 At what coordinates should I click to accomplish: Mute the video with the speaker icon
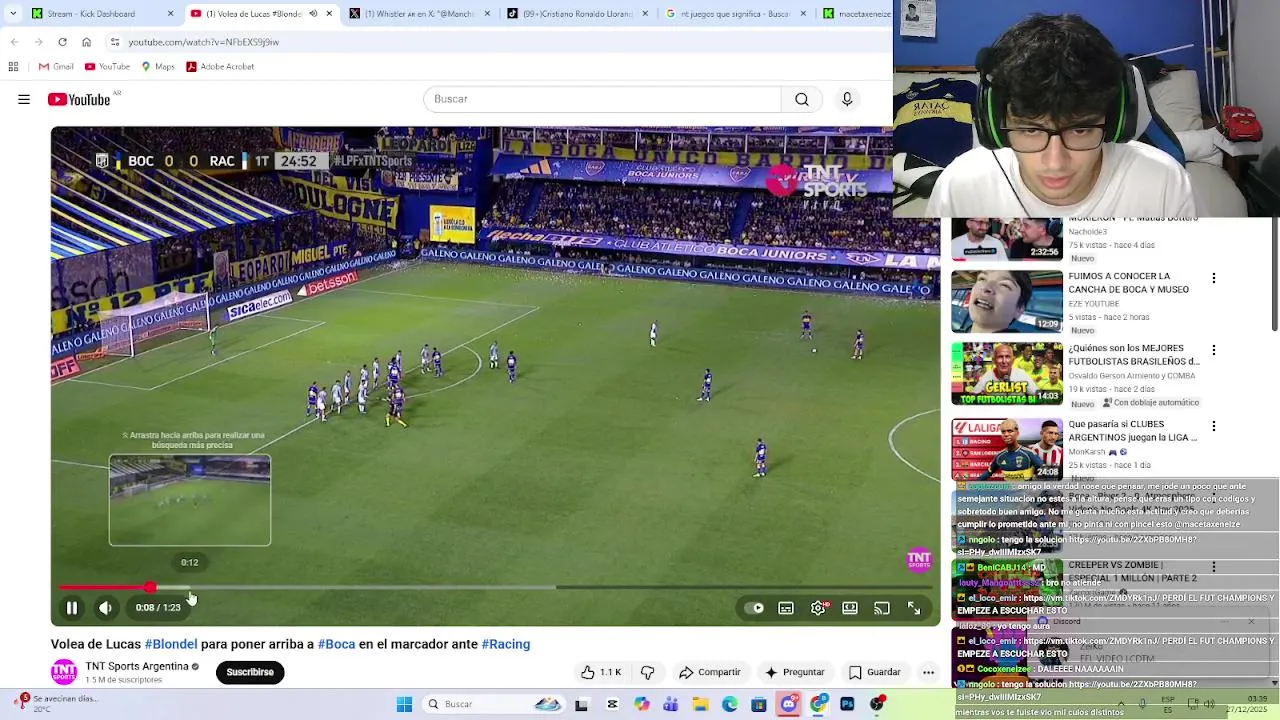pos(105,608)
